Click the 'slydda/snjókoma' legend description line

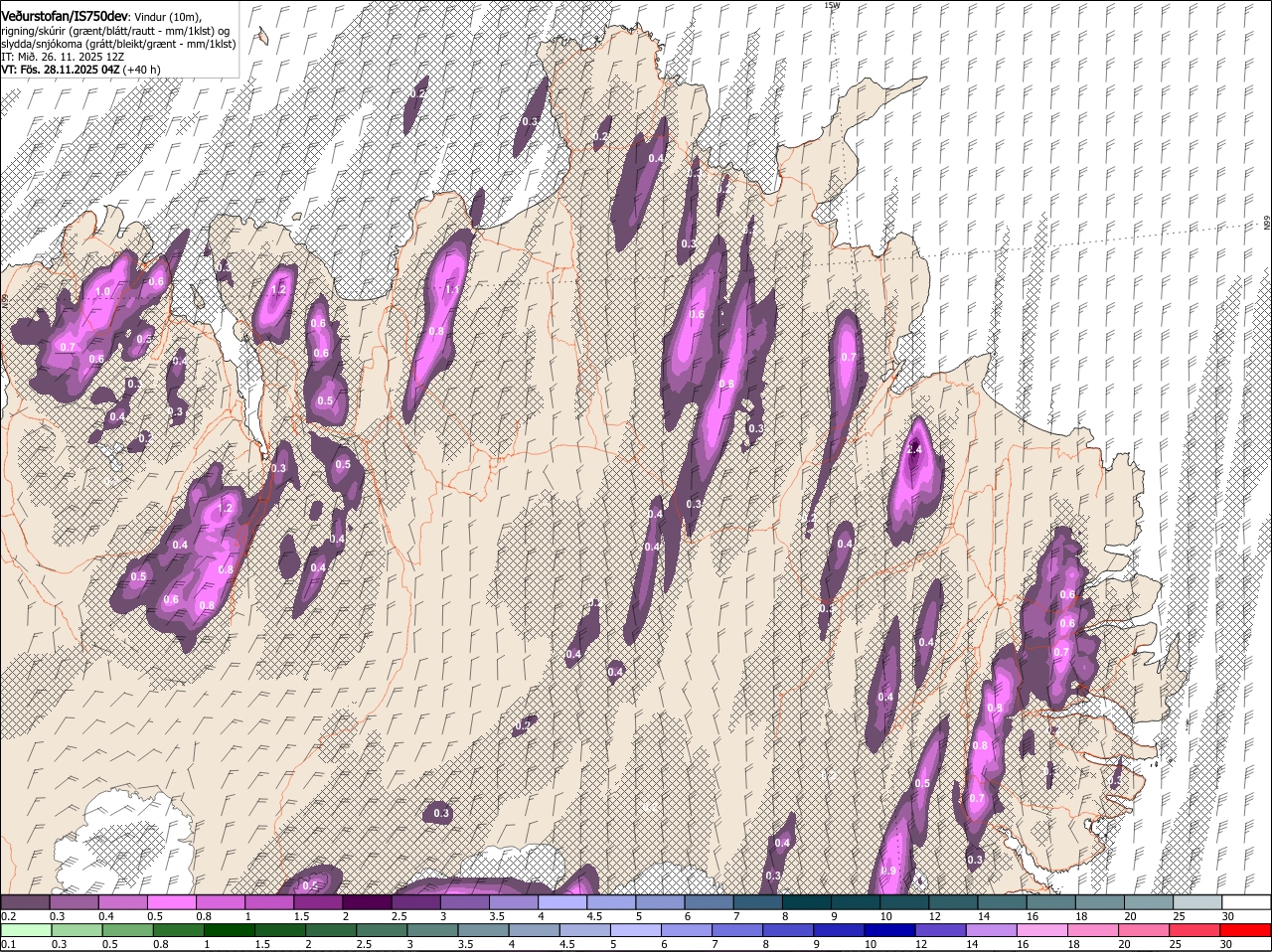click(x=118, y=44)
